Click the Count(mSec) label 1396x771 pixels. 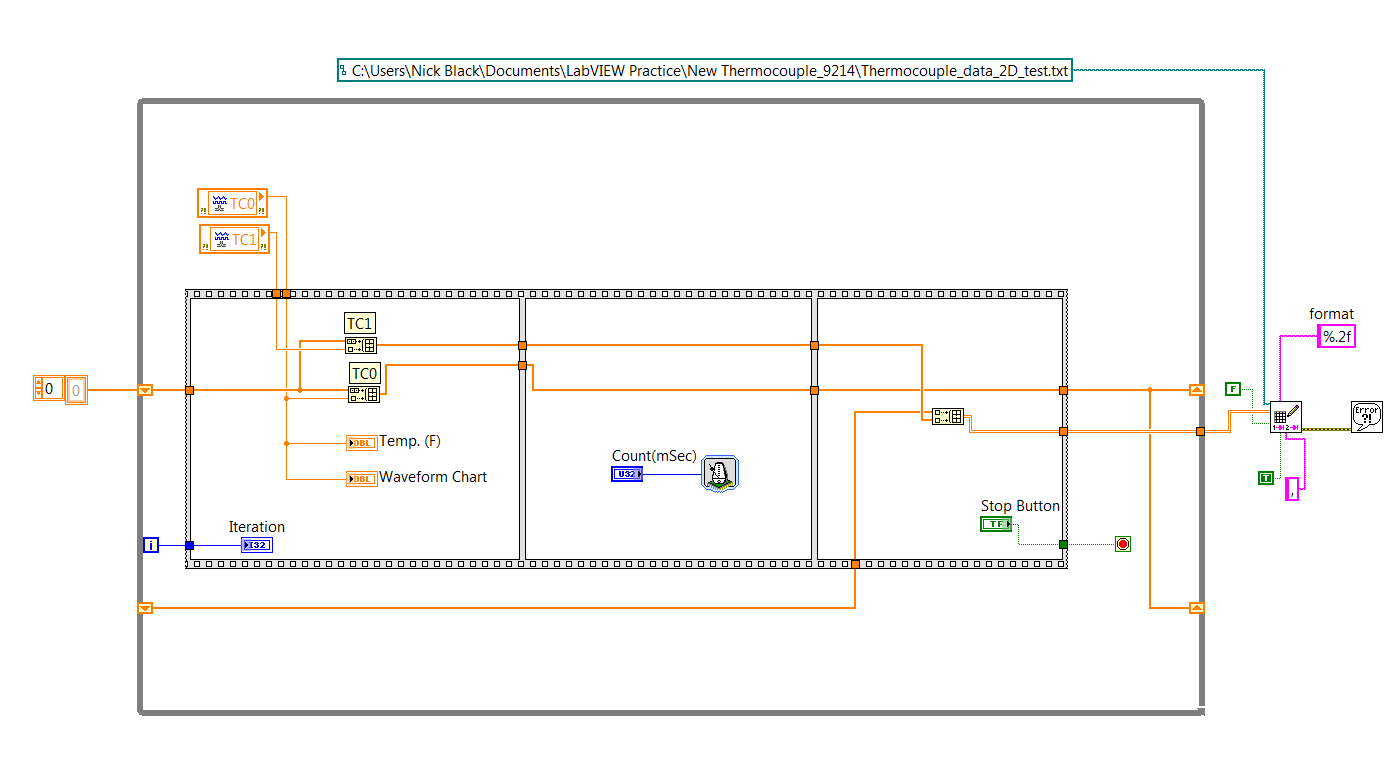click(x=654, y=456)
